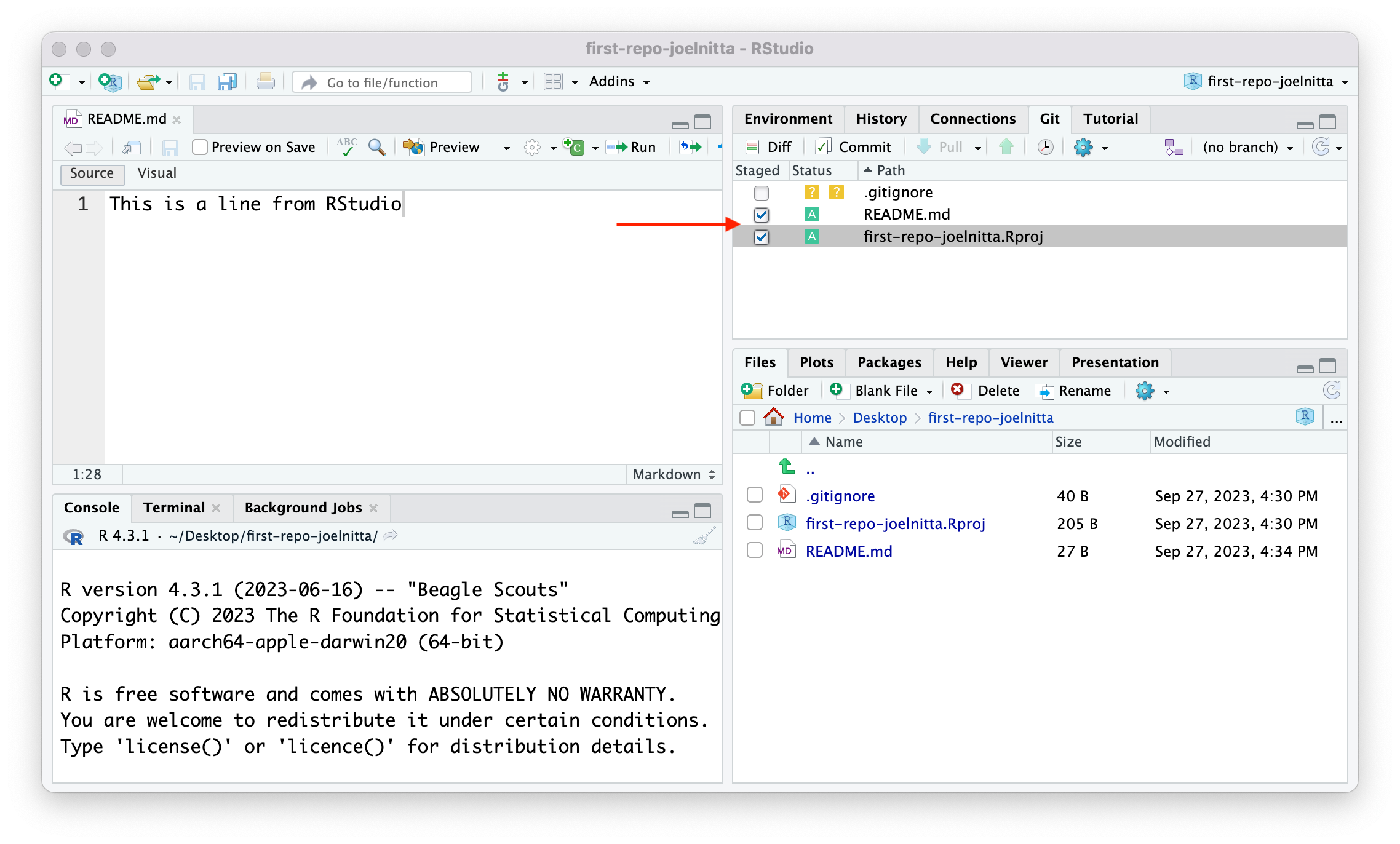Screen dimensions: 1400x844
Task: Stage the .gitignore file checkbox
Action: coord(761,193)
